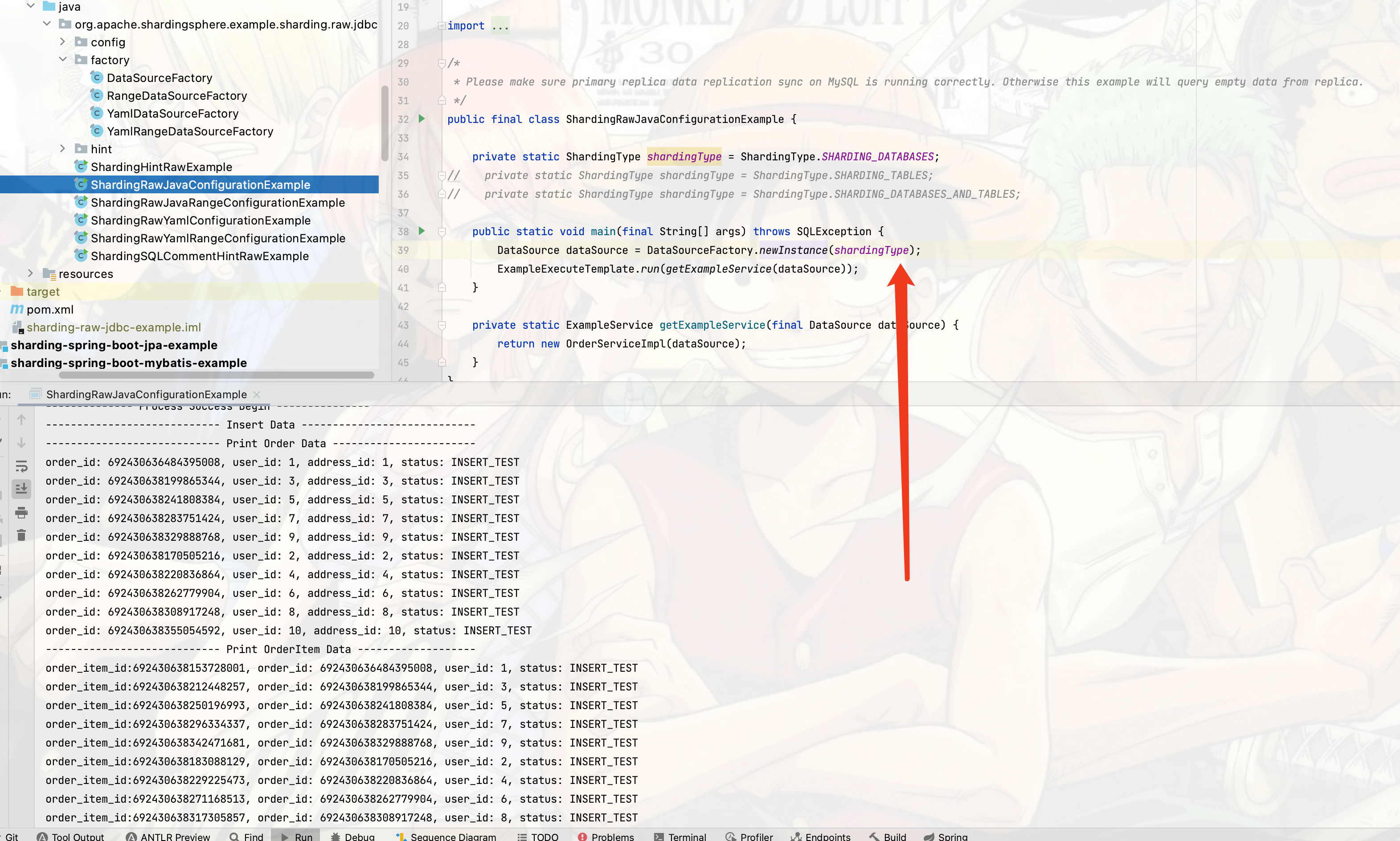Image resolution: width=1400 pixels, height=841 pixels.
Task: Fold the main method via gutter marker
Action: coord(442,231)
